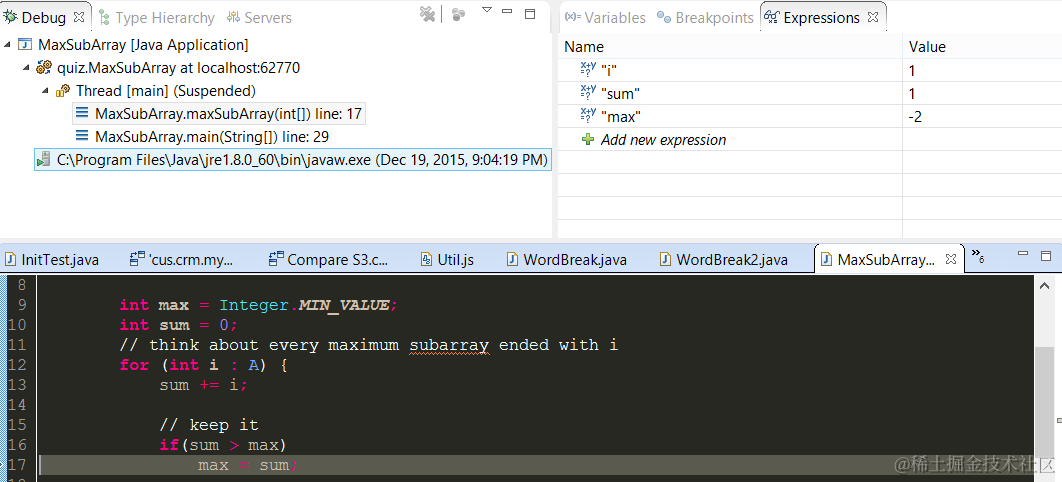Click Remove All Terminated Launches icon in Debug view
Viewport: 1062px width, 482px height.
coord(427,14)
